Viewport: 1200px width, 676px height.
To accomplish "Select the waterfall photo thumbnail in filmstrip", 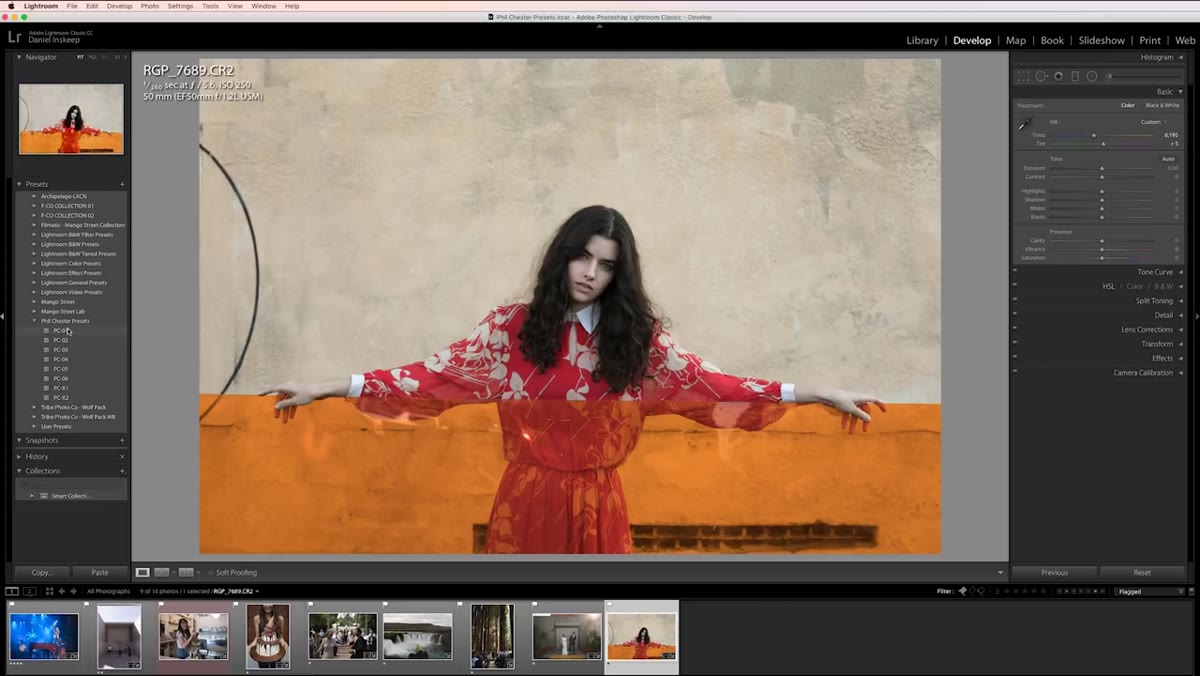I will [x=418, y=636].
